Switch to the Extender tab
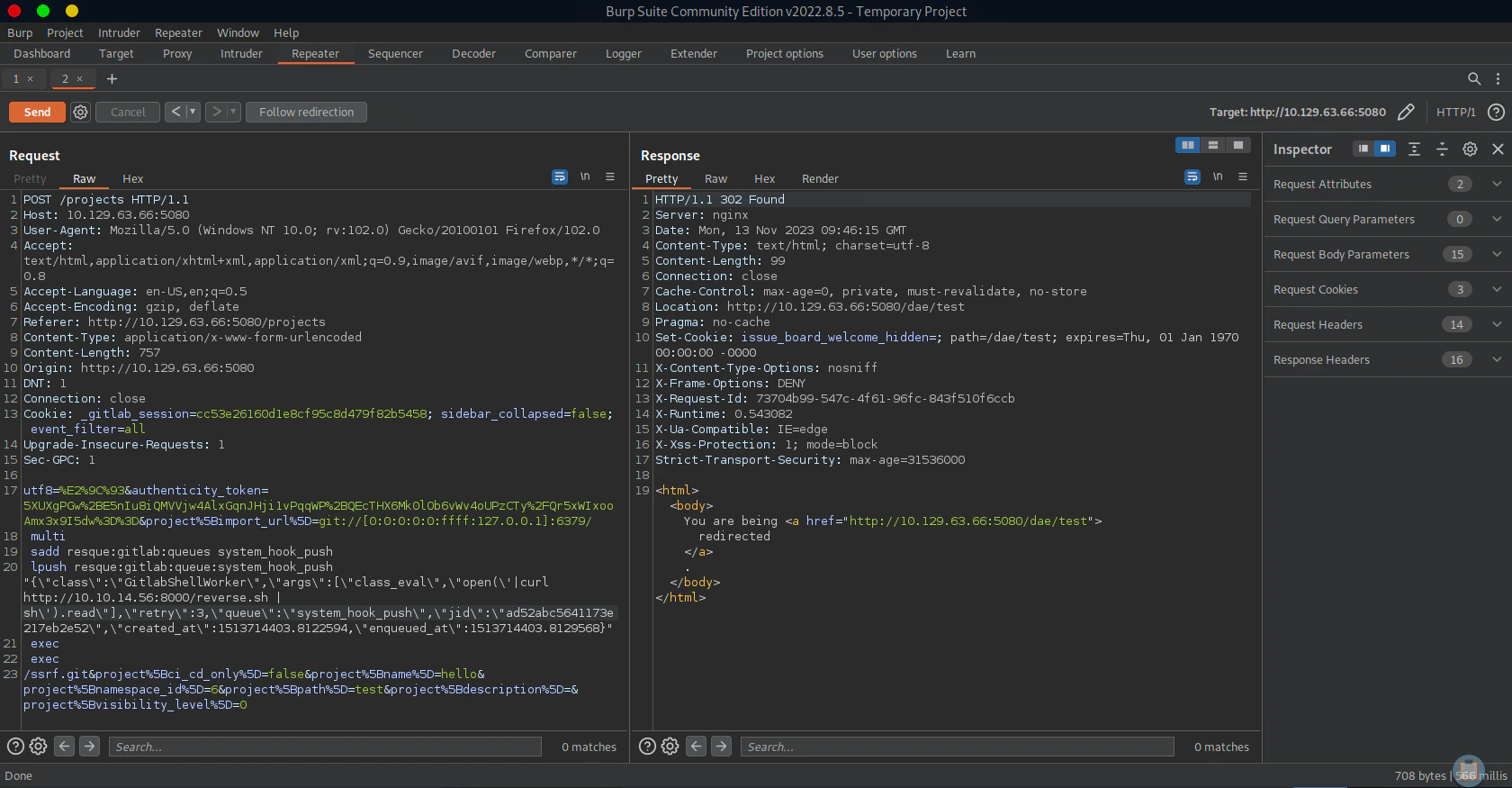1512x788 pixels. click(x=694, y=53)
